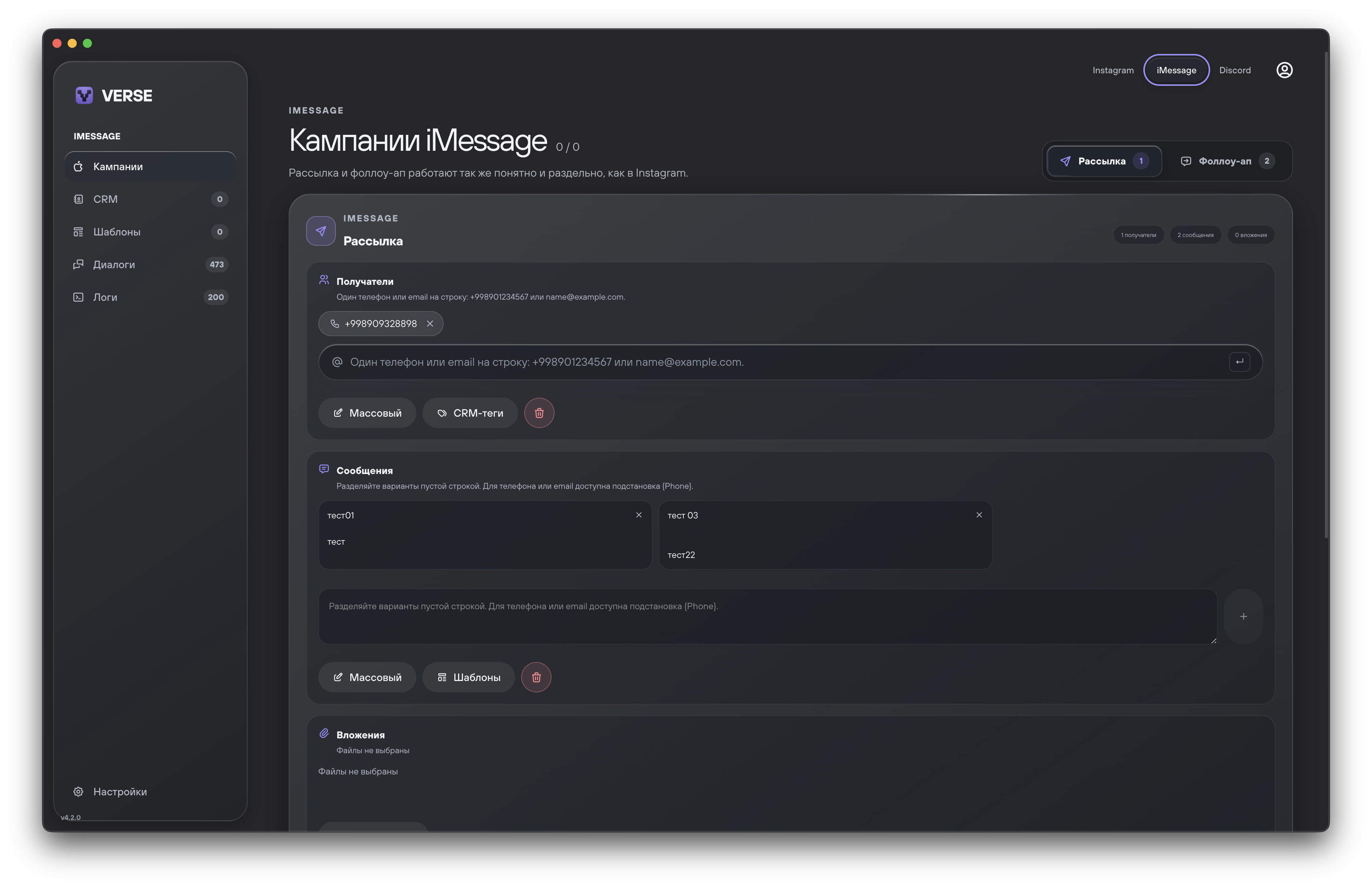Click the CRM contacts sidebar icon
1372x888 pixels.
coord(78,199)
